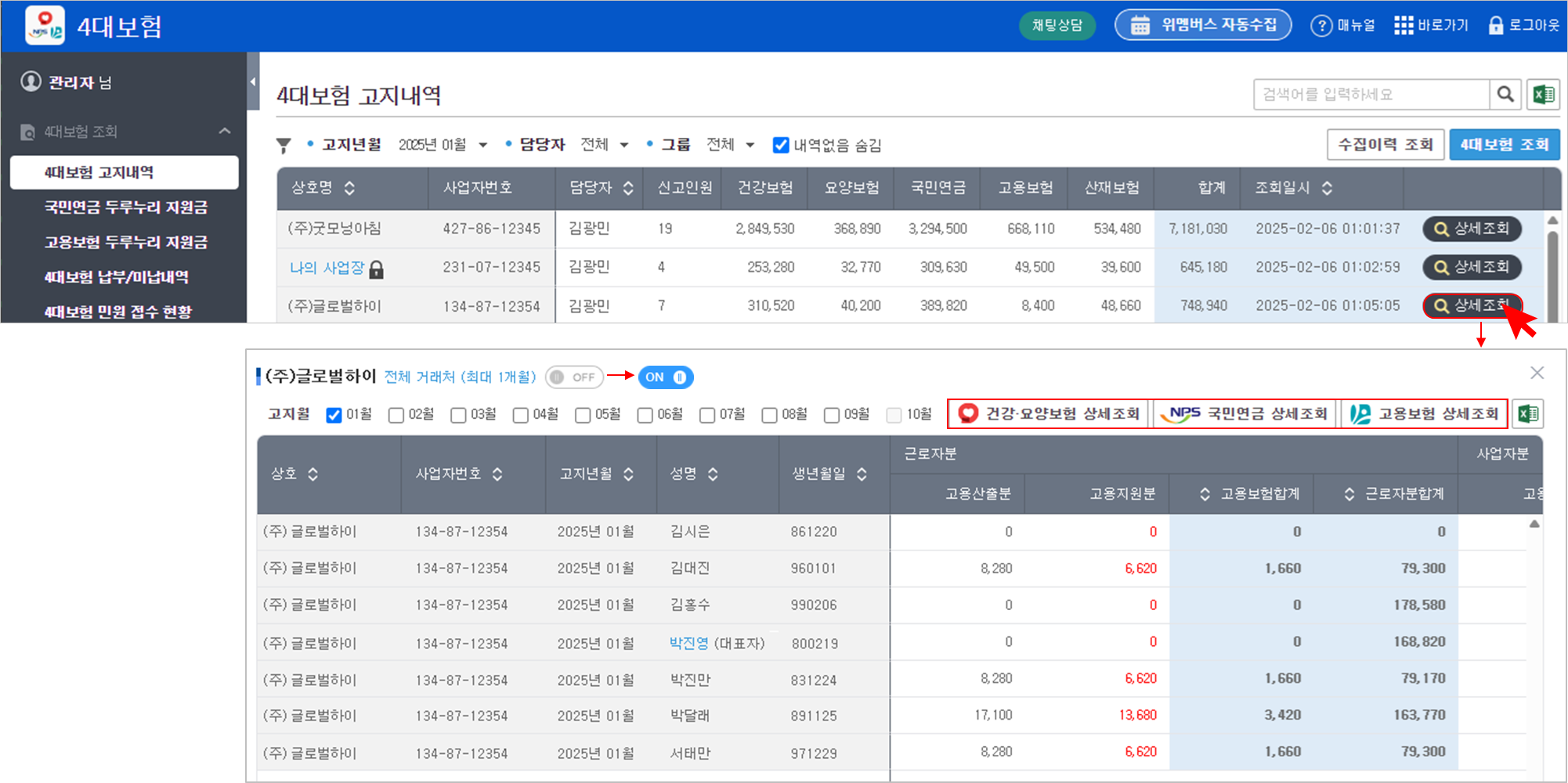Click 상세조회 for (주)굿모닝아침 row
1568x783 pixels.
pyautogui.click(x=1472, y=229)
